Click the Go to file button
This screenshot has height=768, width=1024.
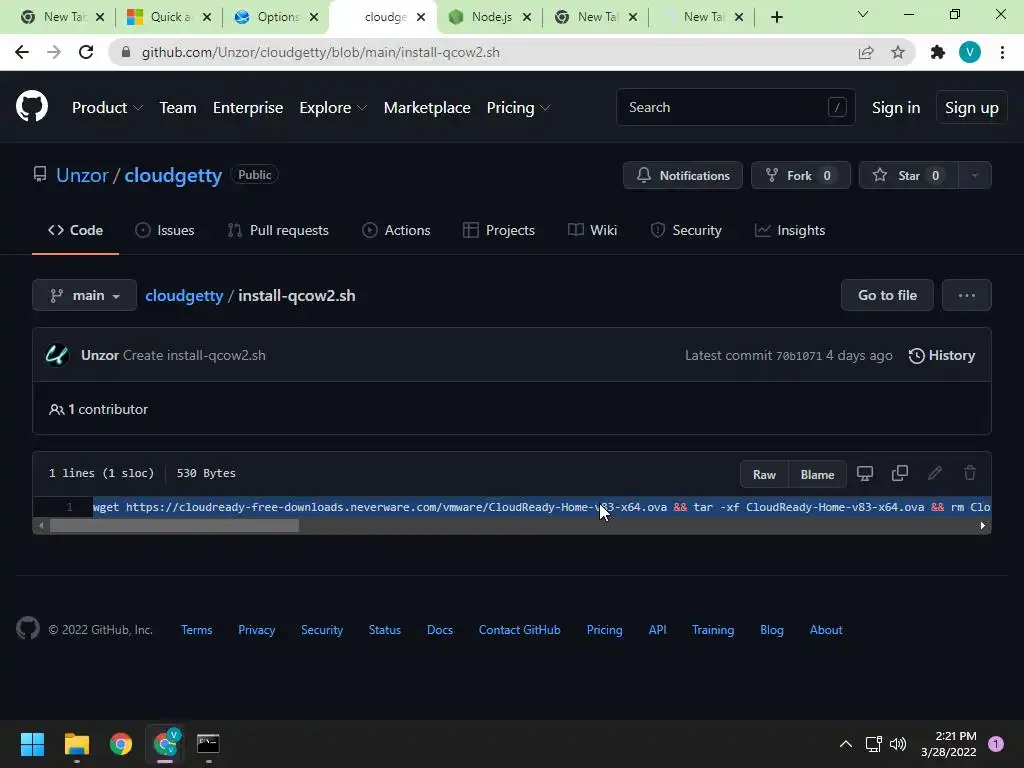click(x=887, y=295)
